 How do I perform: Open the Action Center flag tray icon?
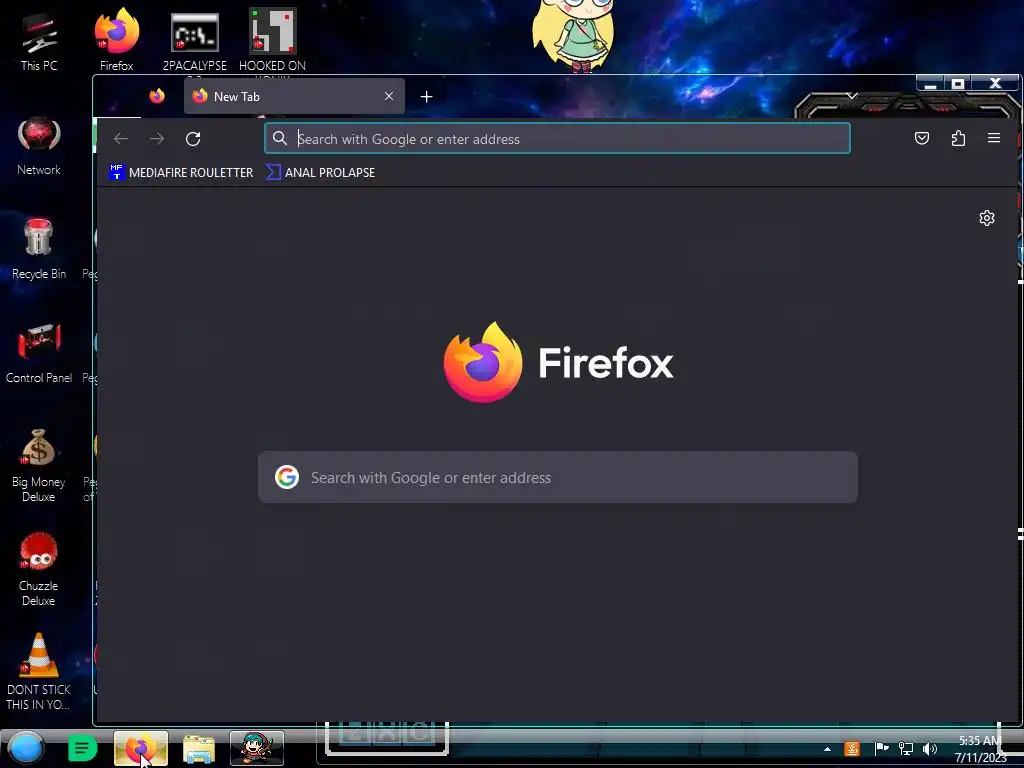[881, 748]
